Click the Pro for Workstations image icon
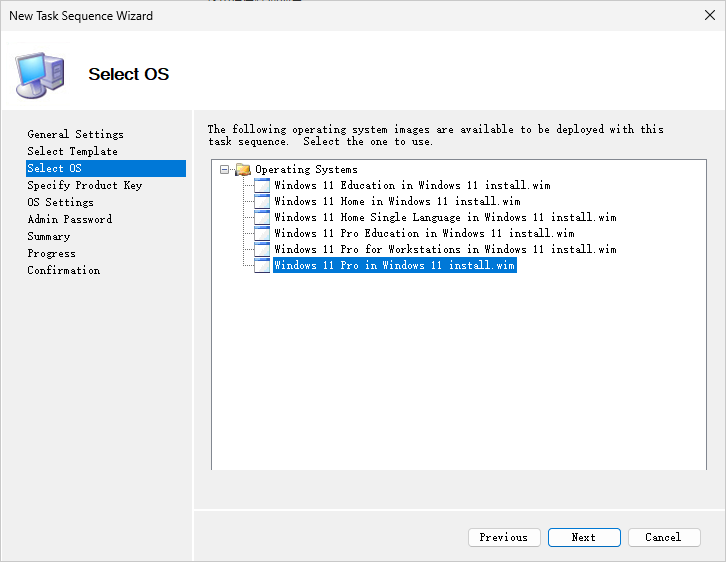 point(262,249)
